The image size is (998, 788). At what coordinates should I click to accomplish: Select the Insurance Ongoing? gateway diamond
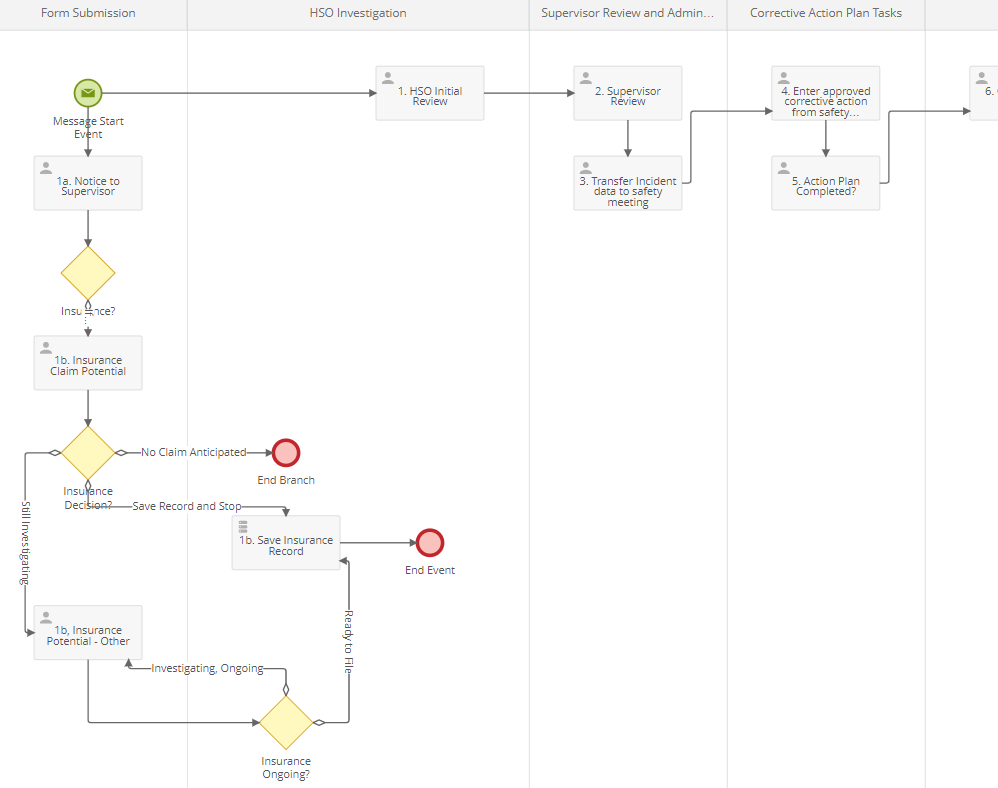point(286,722)
